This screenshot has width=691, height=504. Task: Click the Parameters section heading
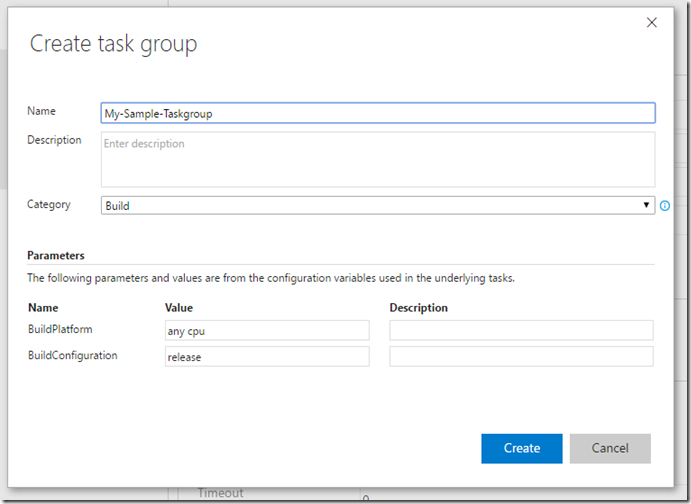coord(56,255)
